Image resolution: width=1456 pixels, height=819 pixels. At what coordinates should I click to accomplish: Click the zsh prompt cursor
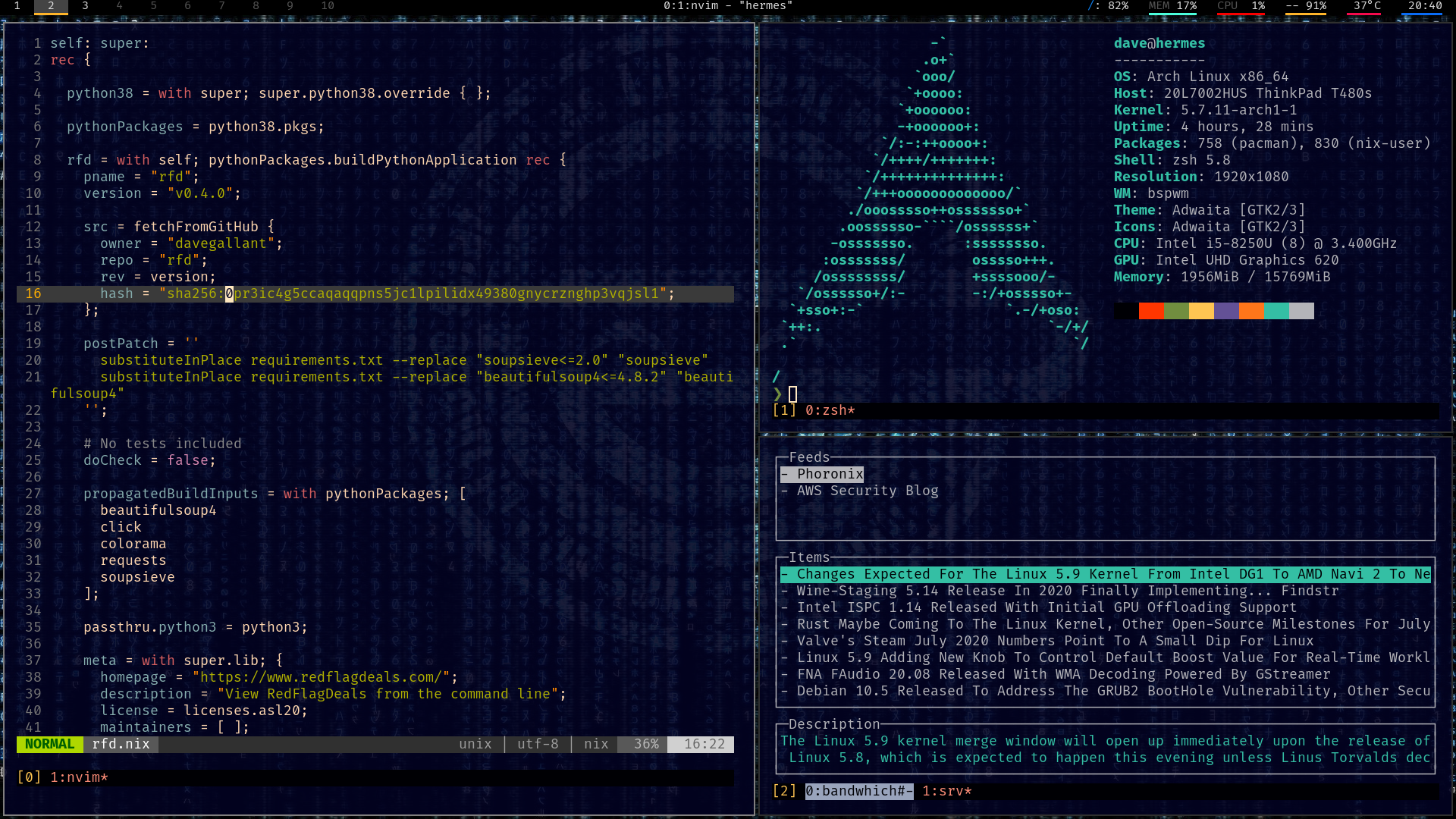792,394
